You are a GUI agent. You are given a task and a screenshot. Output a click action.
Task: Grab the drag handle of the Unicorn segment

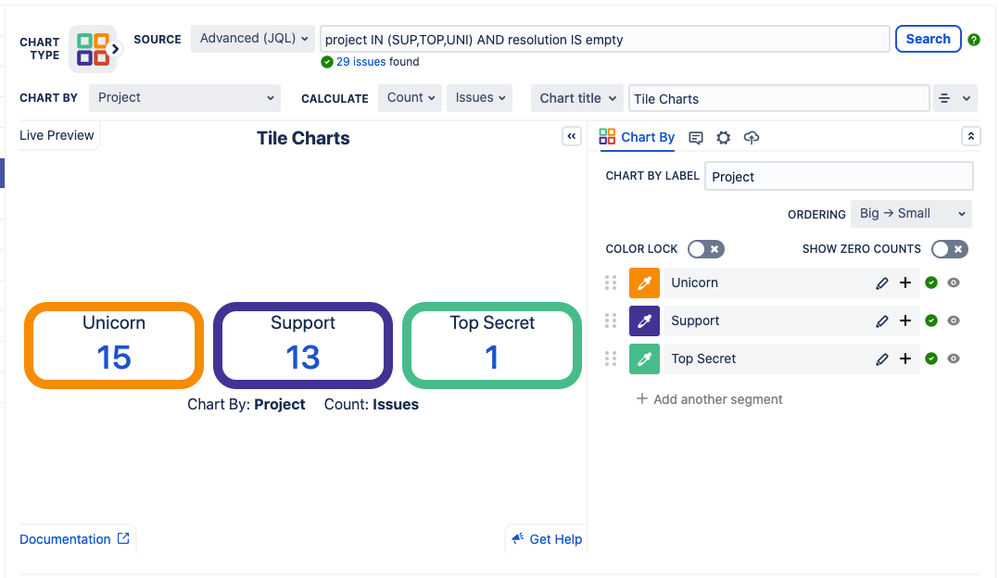tap(610, 282)
